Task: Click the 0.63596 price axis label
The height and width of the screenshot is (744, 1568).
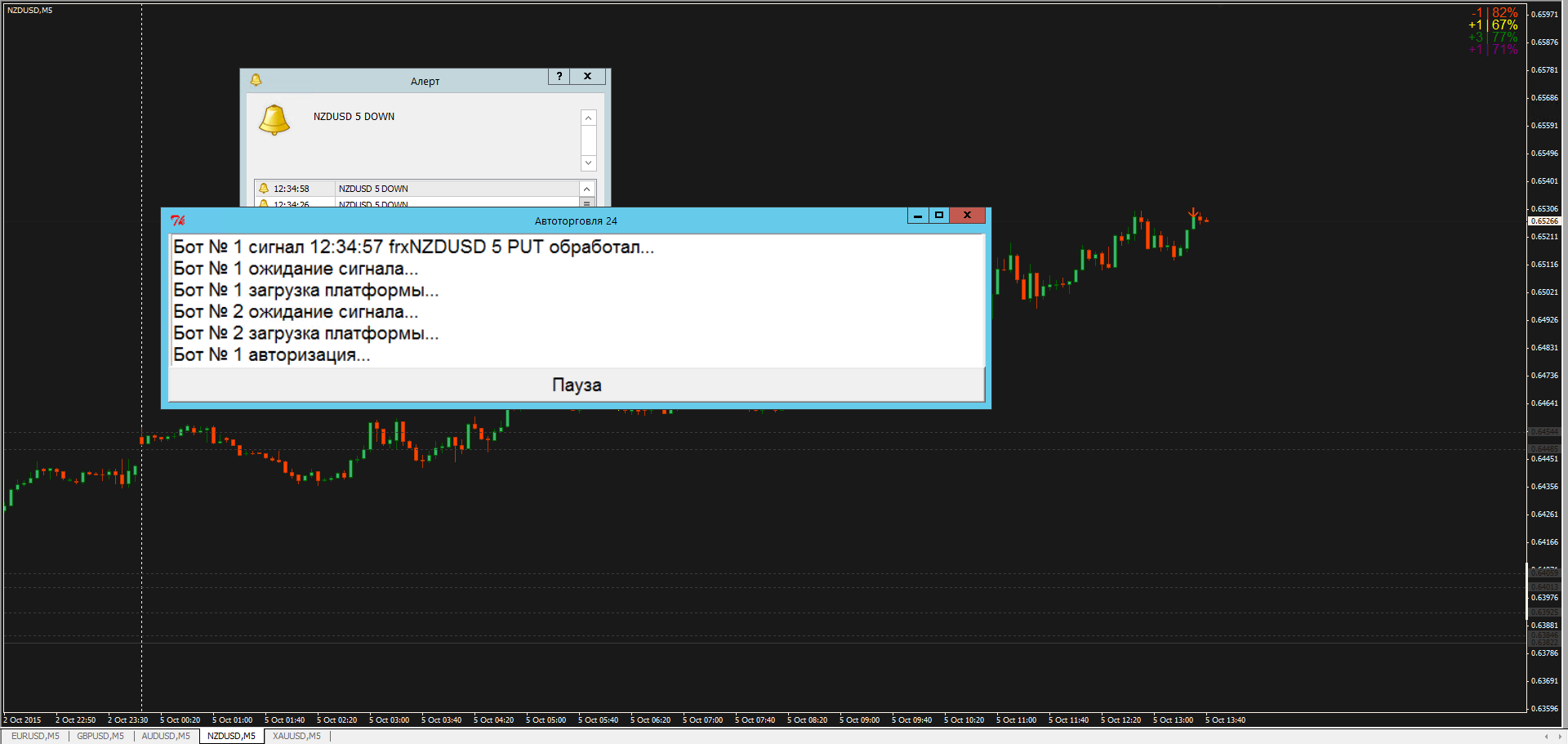Action: 1544,709
